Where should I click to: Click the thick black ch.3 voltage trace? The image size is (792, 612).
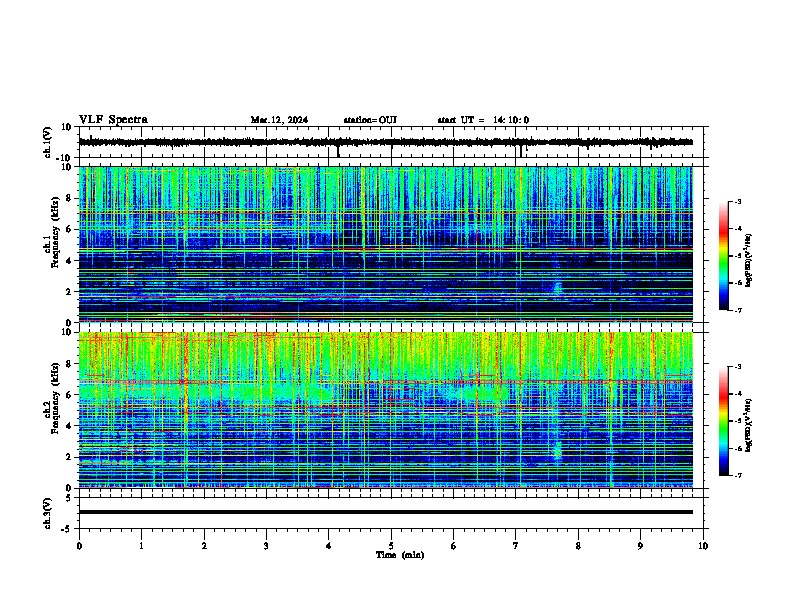386,512
